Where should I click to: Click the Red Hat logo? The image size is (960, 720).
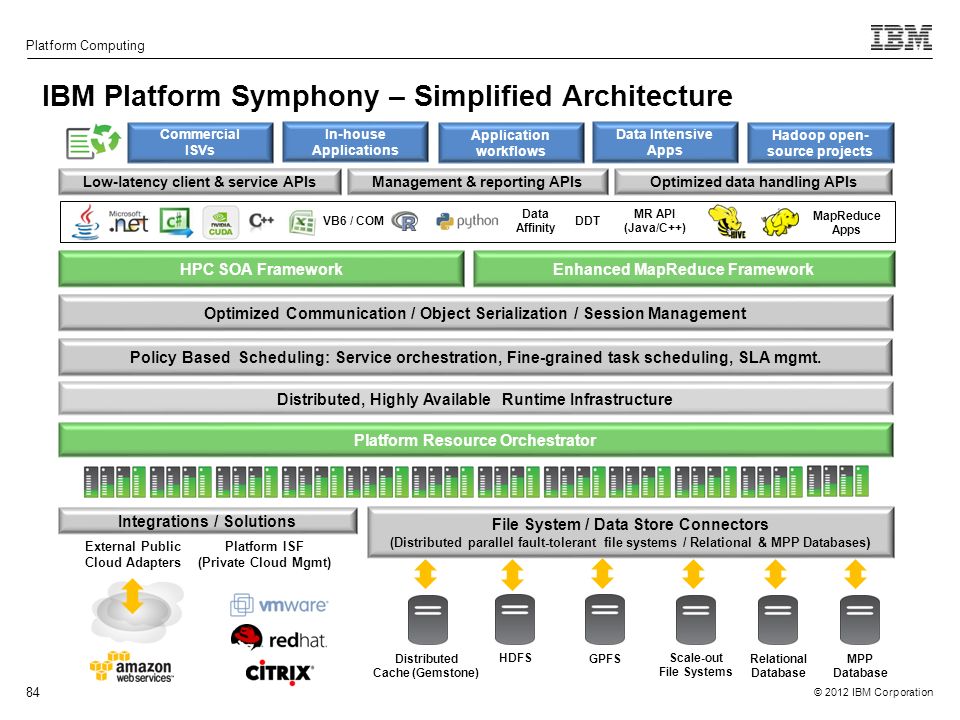(279, 639)
